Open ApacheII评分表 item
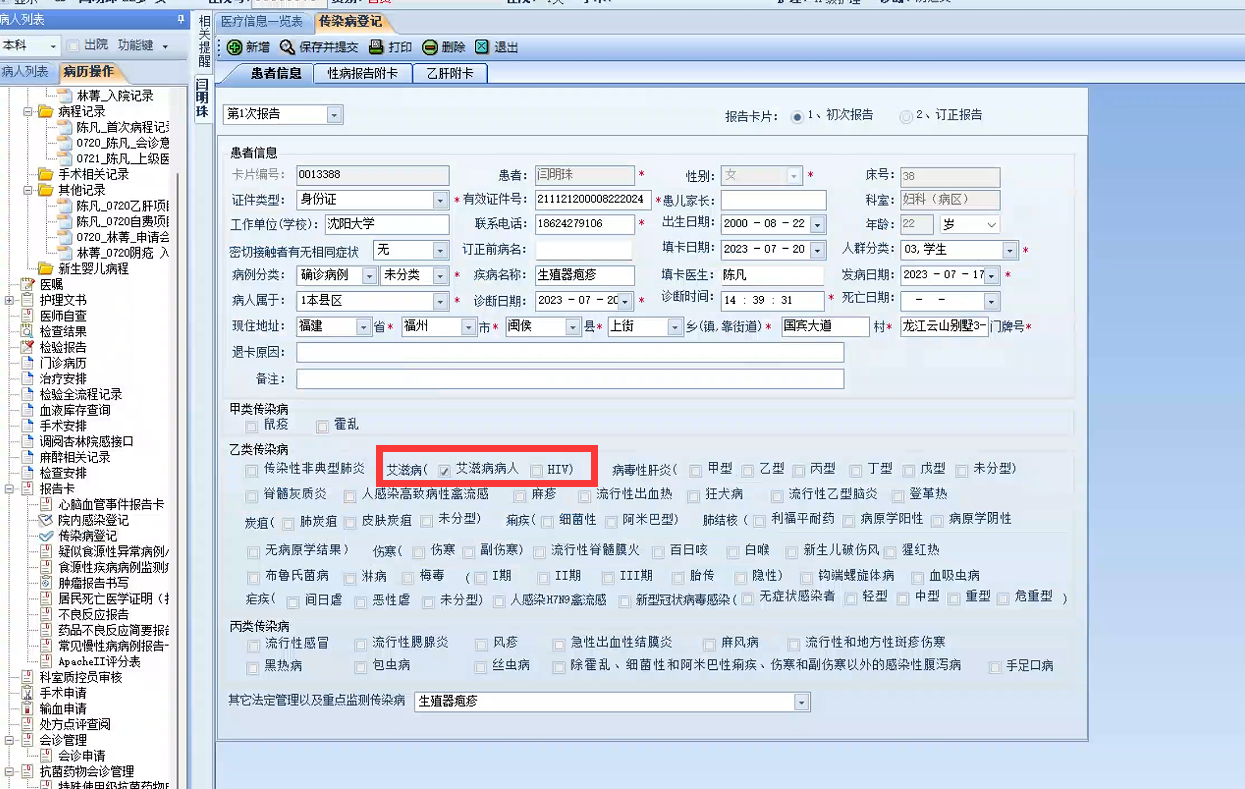 click(99, 662)
